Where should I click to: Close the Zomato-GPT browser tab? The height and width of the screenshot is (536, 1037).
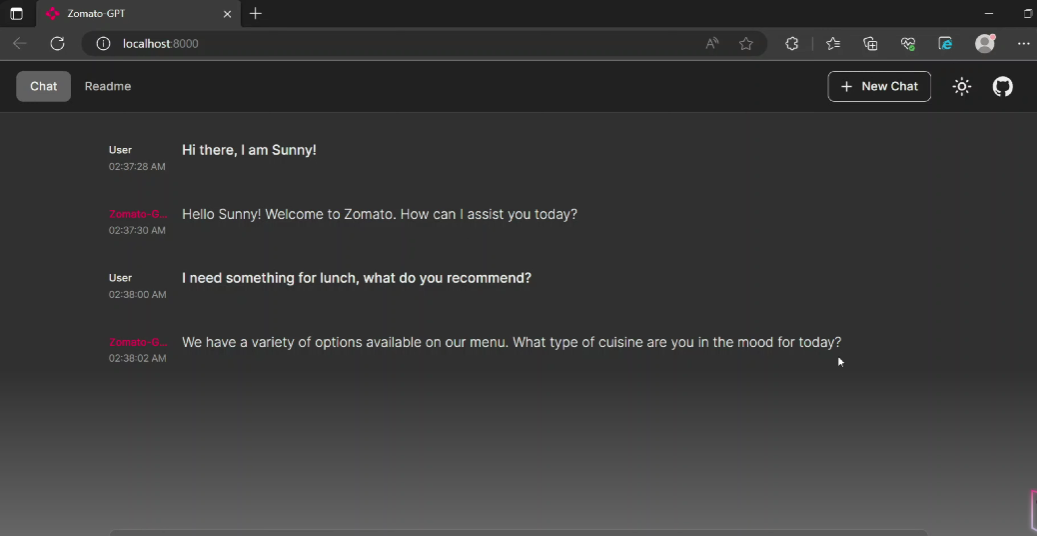click(x=227, y=14)
